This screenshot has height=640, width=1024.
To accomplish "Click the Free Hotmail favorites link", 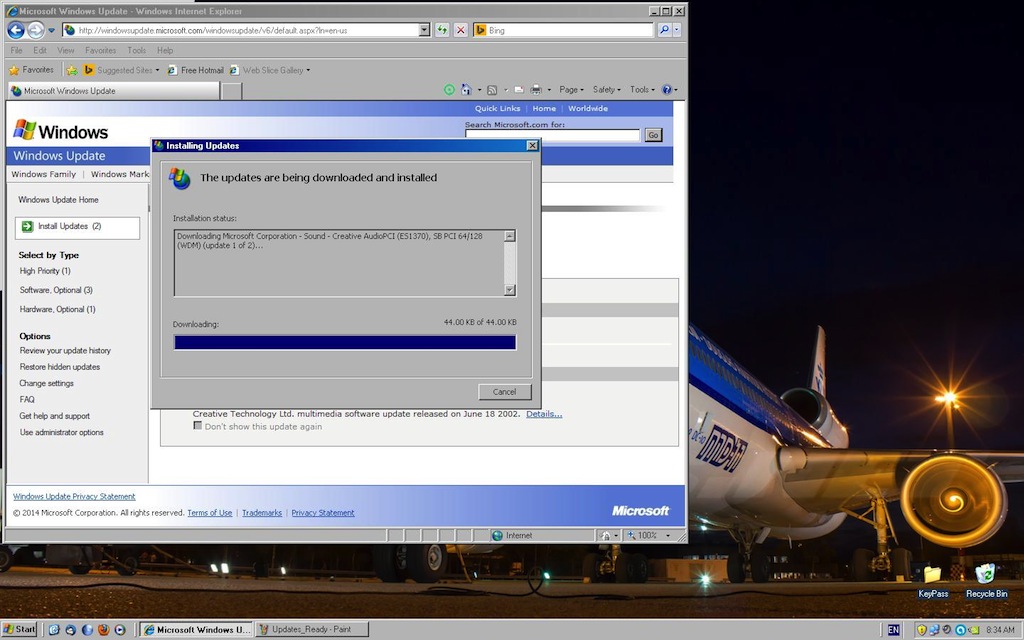I will pos(195,70).
